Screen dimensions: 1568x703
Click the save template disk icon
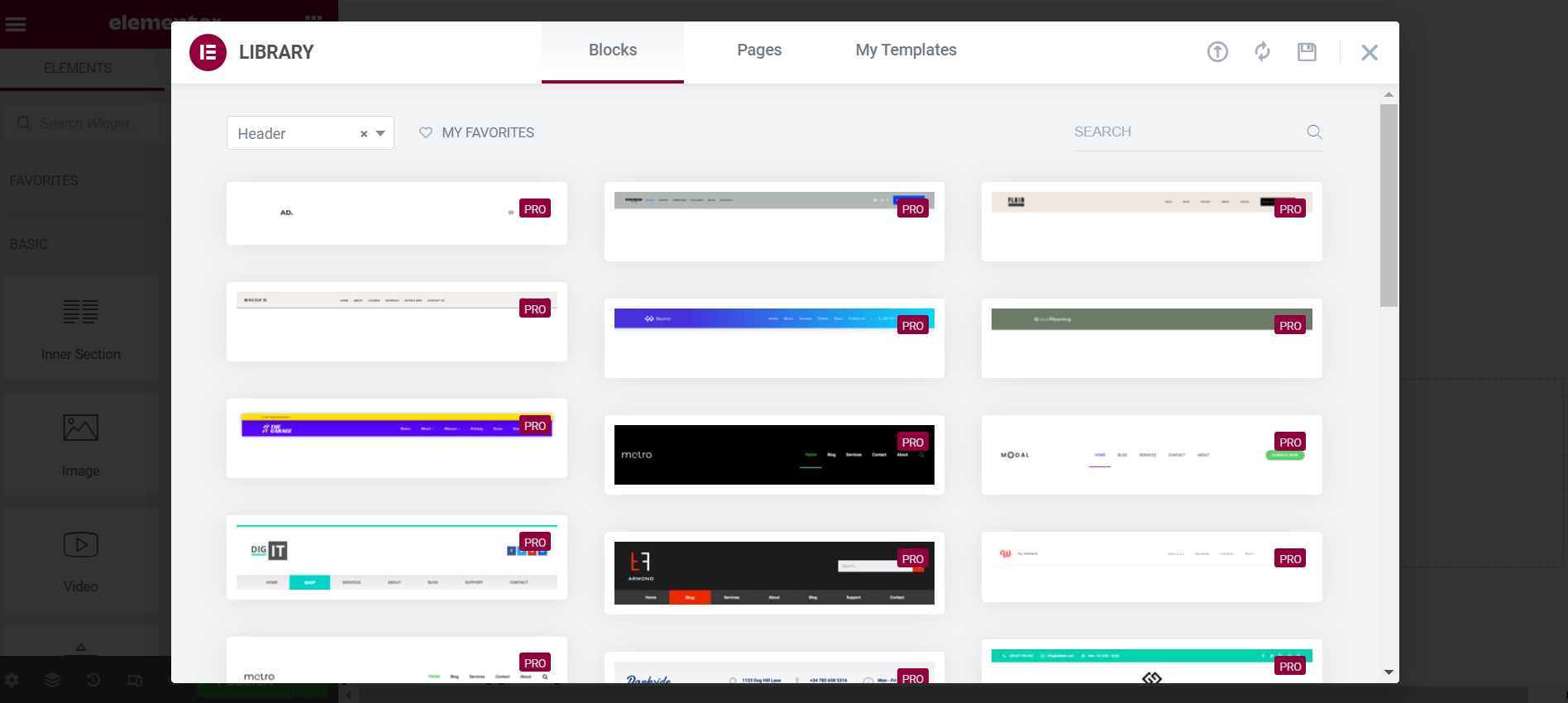point(1307,52)
